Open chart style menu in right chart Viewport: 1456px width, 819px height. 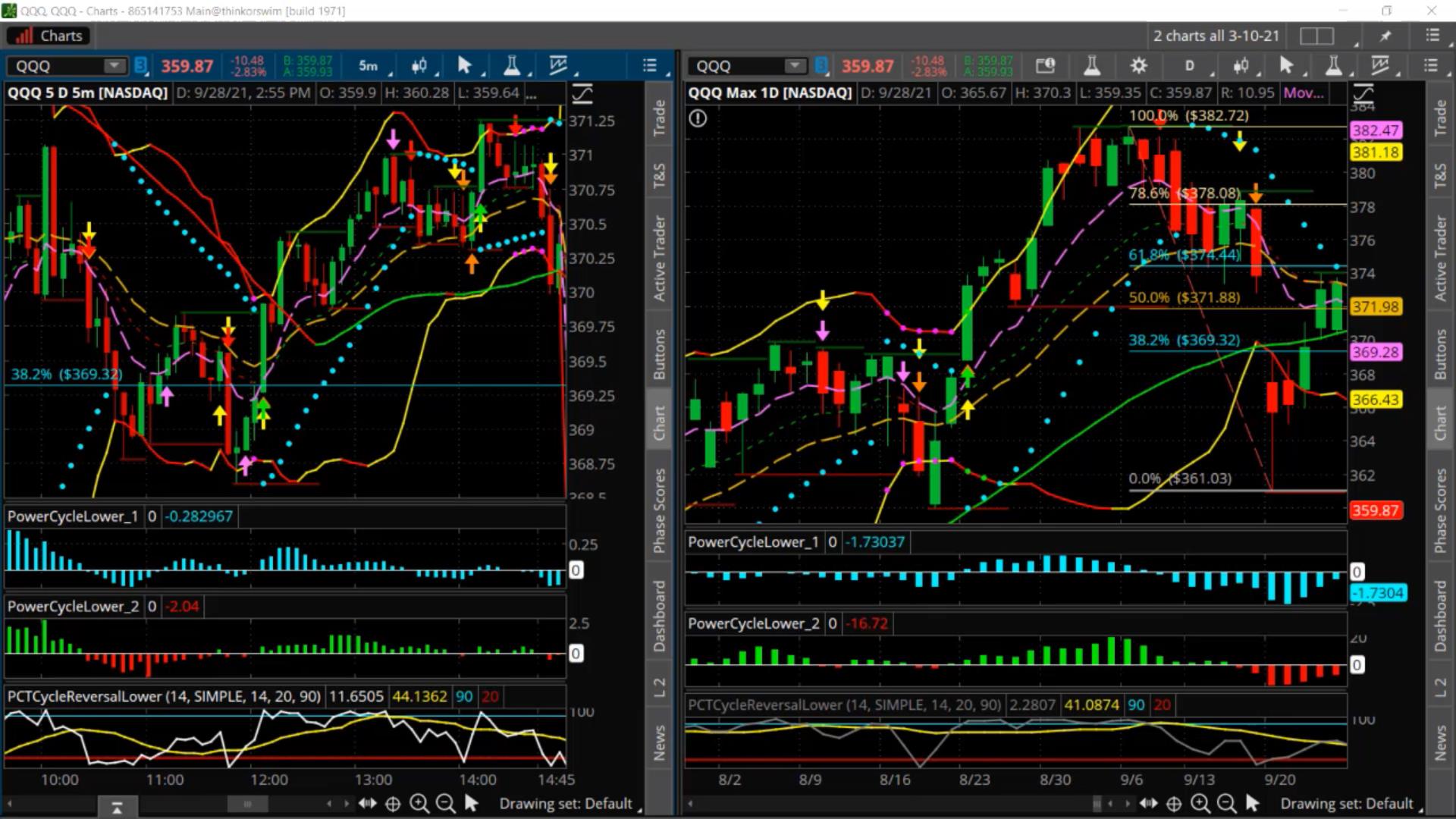(1241, 66)
